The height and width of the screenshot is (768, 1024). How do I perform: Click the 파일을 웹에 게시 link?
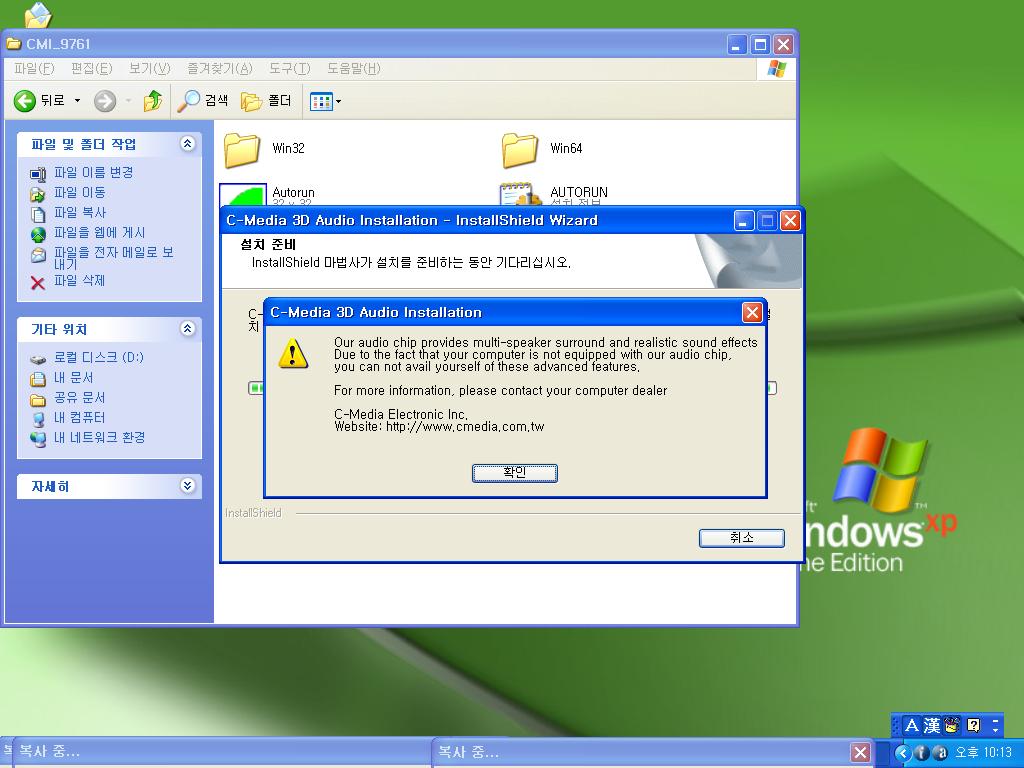tap(99, 232)
